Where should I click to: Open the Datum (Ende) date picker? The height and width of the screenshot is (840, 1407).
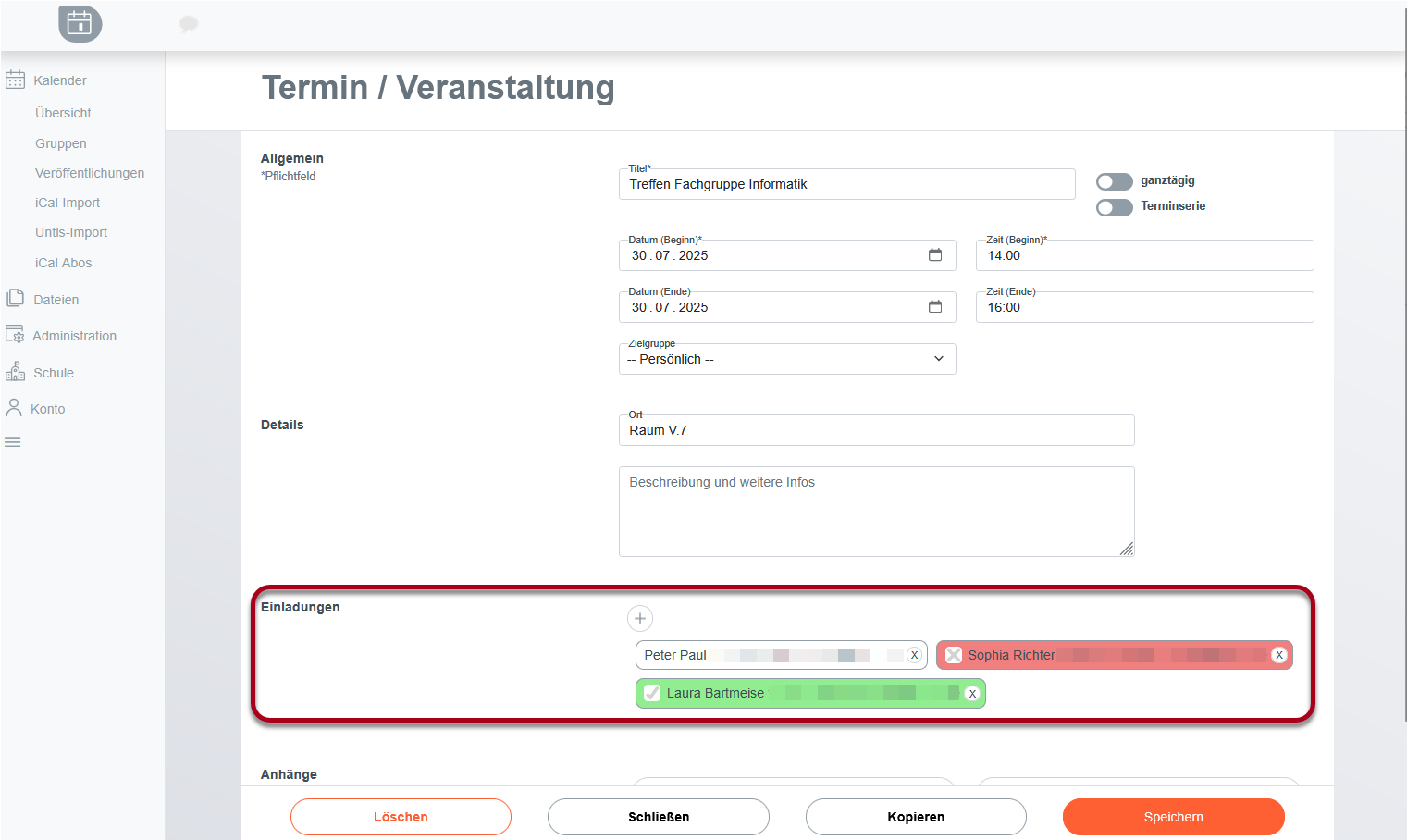pyautogui.click(x=936, y=306)
